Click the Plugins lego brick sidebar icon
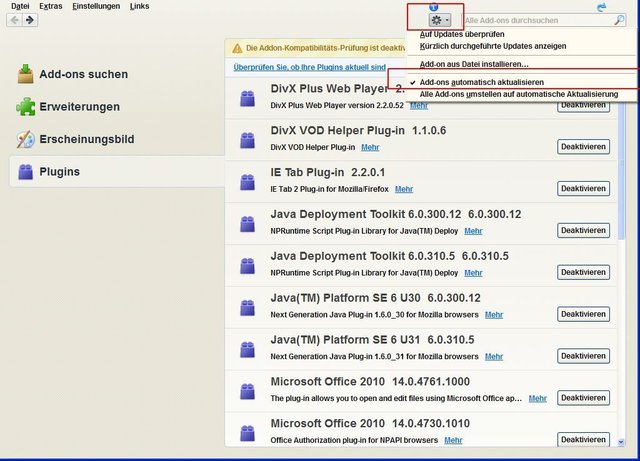The width and height of the screenshot is (640, 461). [25, 172]
